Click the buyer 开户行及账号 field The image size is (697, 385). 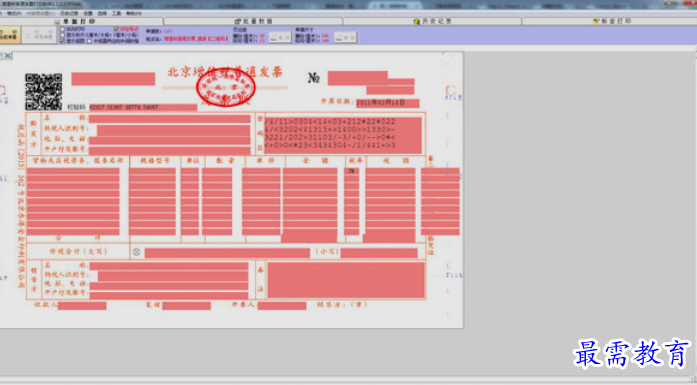click(x=169, y=150)
